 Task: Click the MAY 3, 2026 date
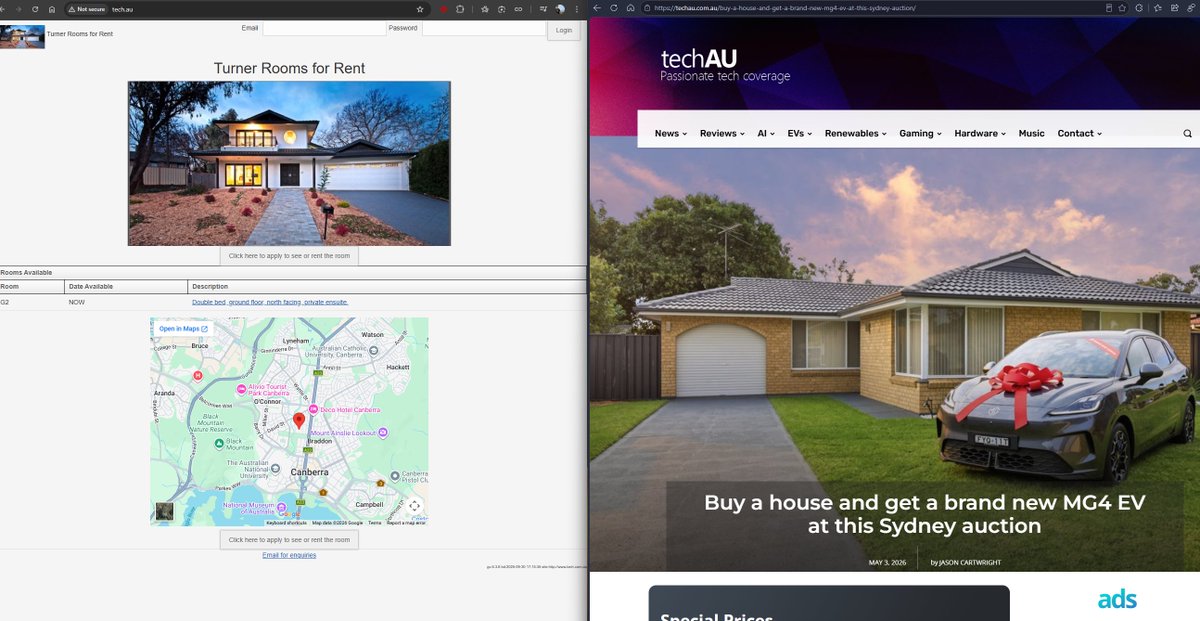(888, 562)
